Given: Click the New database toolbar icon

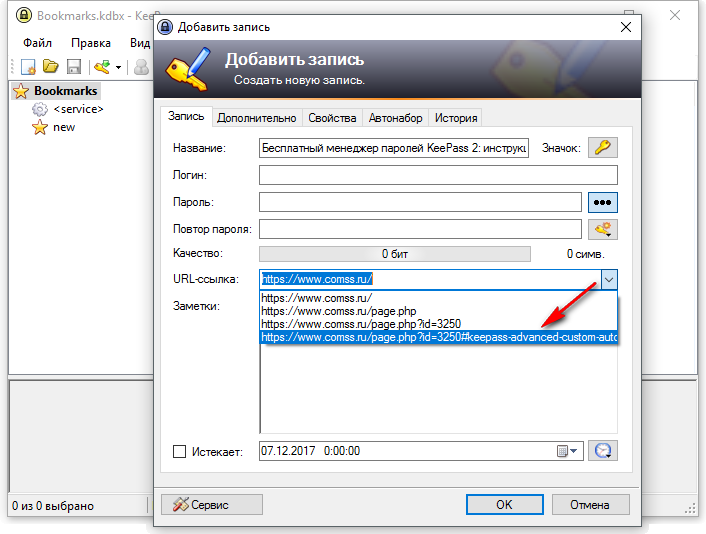Looking at the screenshot, I should pos(28,67).
